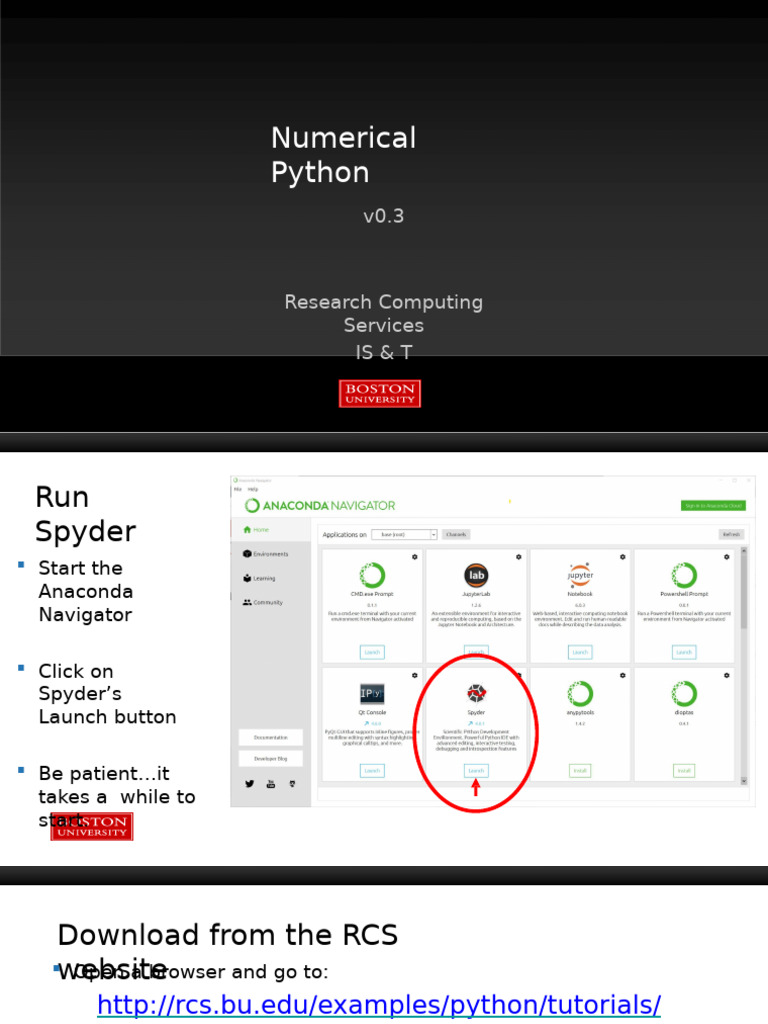Open JupyterLab settings gear
Screen dimensions: 768x1024
pos(519,557)
